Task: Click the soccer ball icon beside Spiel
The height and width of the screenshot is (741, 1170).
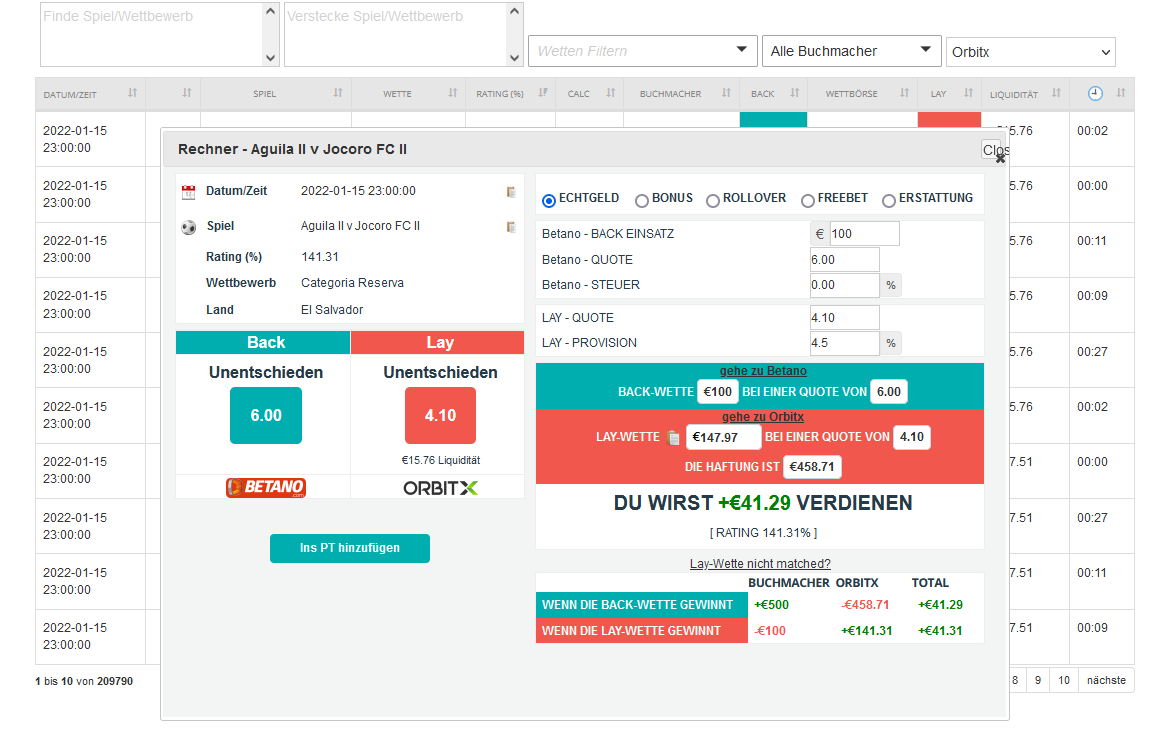Action: click(x=189, y=228)
